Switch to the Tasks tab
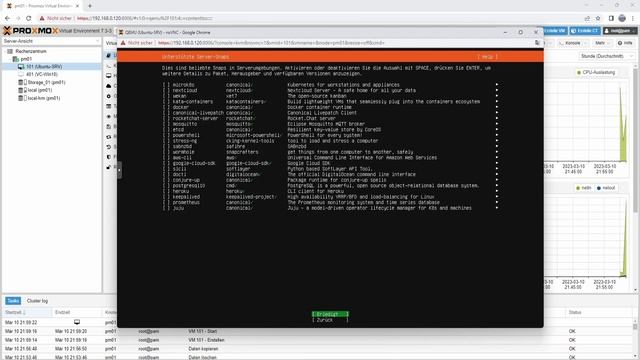 tap(13, 301)
